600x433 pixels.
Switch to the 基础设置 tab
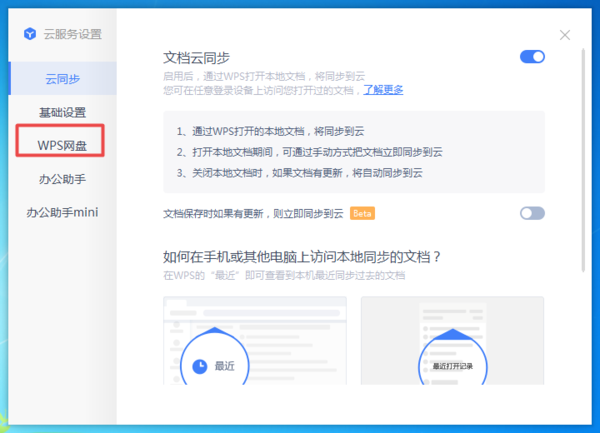tap(63, 112)
